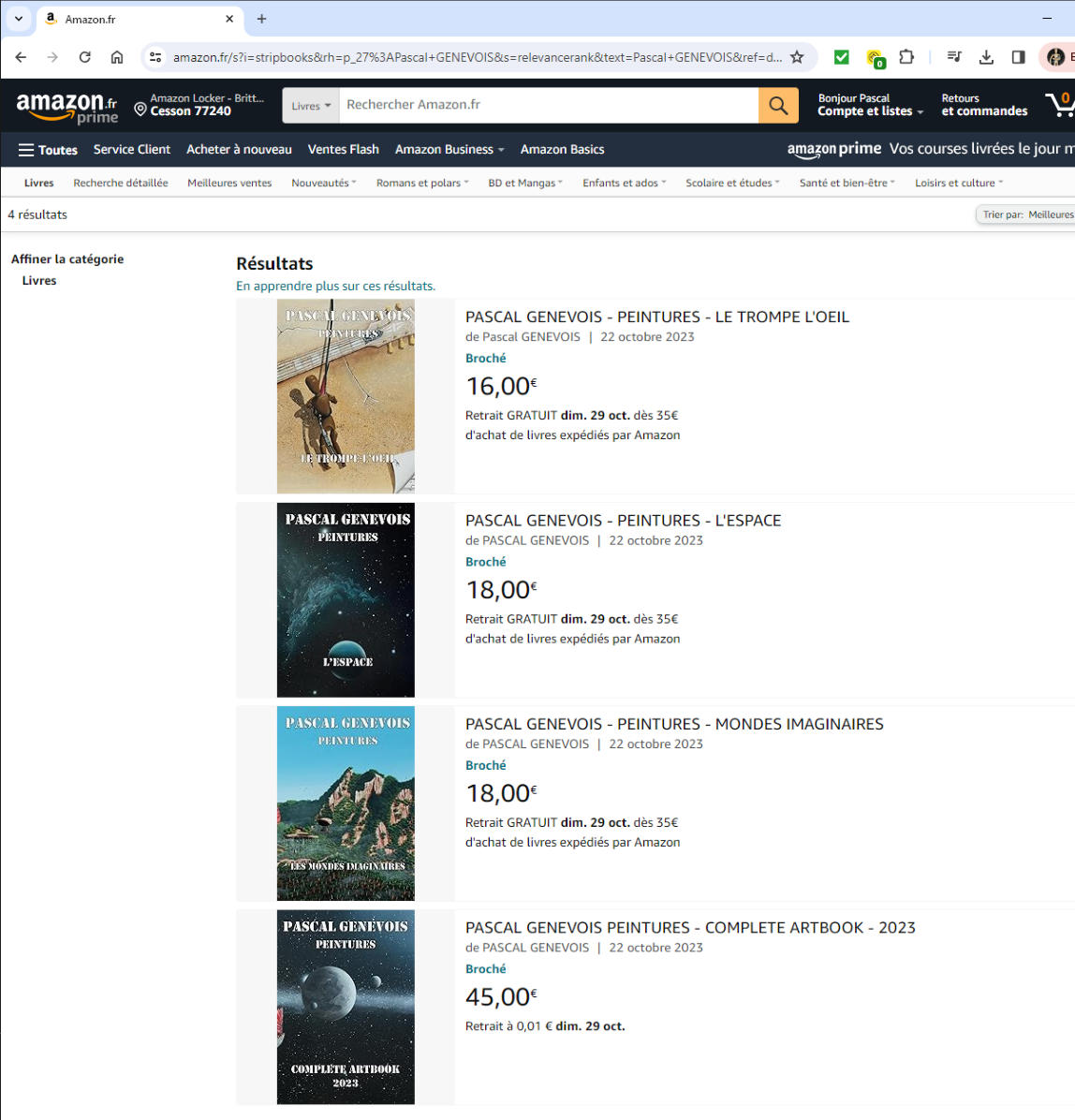Open L'Espace book cover image

click(346, 600)
